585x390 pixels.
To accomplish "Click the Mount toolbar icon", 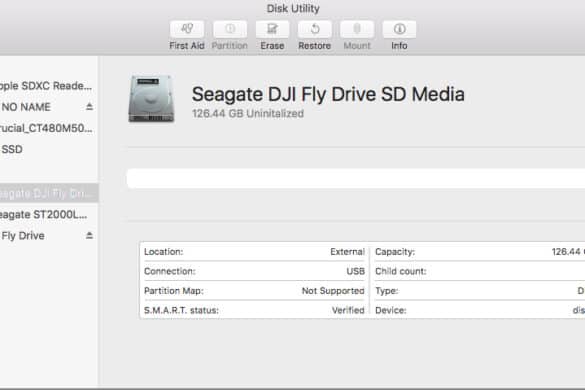I will click(357, 29).
